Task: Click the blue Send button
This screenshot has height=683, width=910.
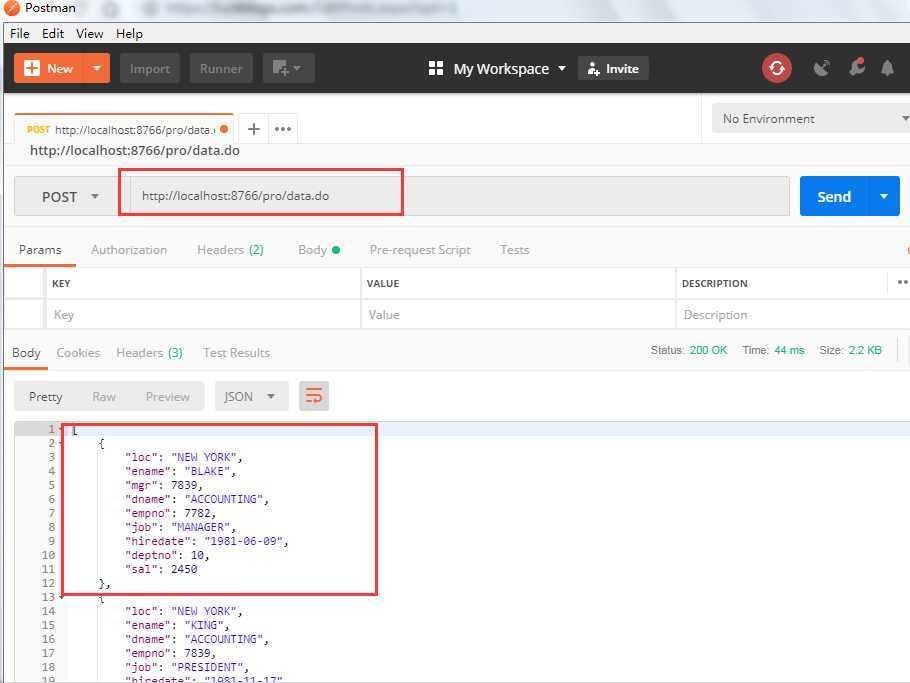Action: (834, 197)
